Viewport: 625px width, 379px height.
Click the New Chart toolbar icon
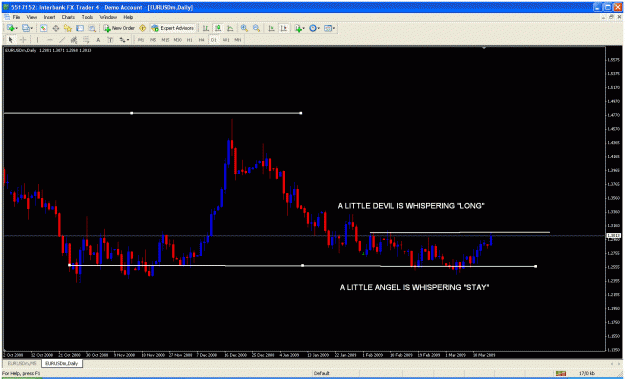[x=10, y=28]
